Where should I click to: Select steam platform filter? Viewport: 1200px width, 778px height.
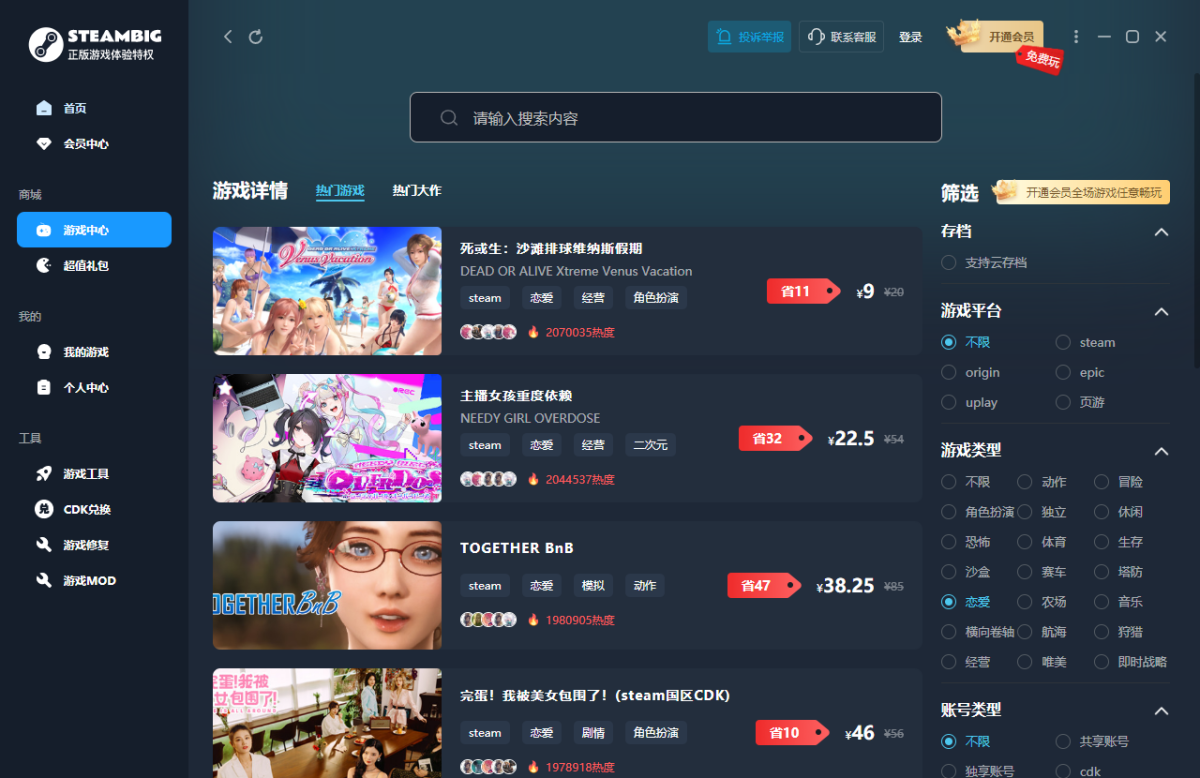click(x=1063, y=342)
